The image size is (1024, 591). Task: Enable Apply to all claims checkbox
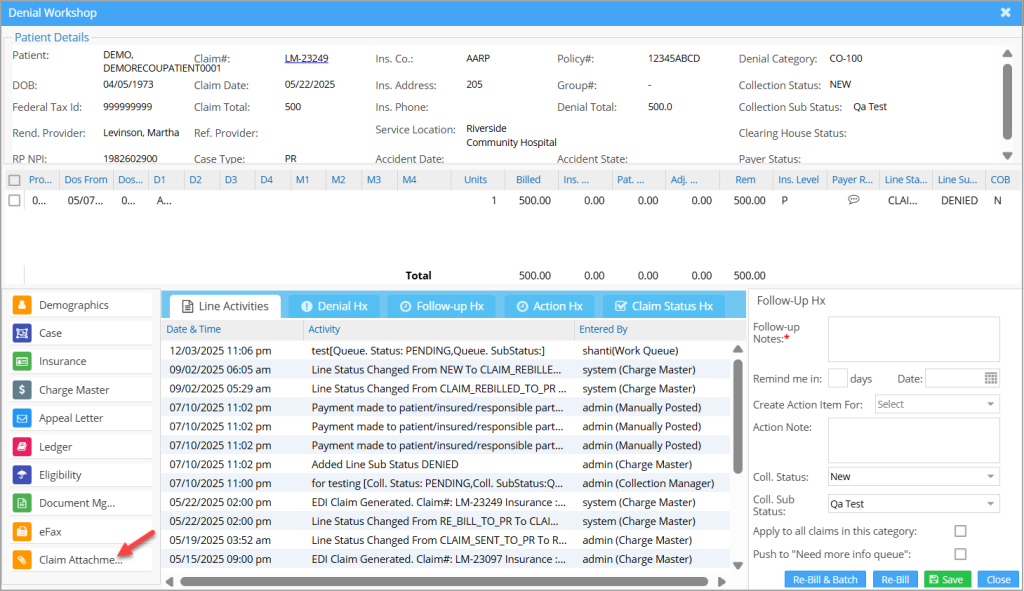[960, 531]
